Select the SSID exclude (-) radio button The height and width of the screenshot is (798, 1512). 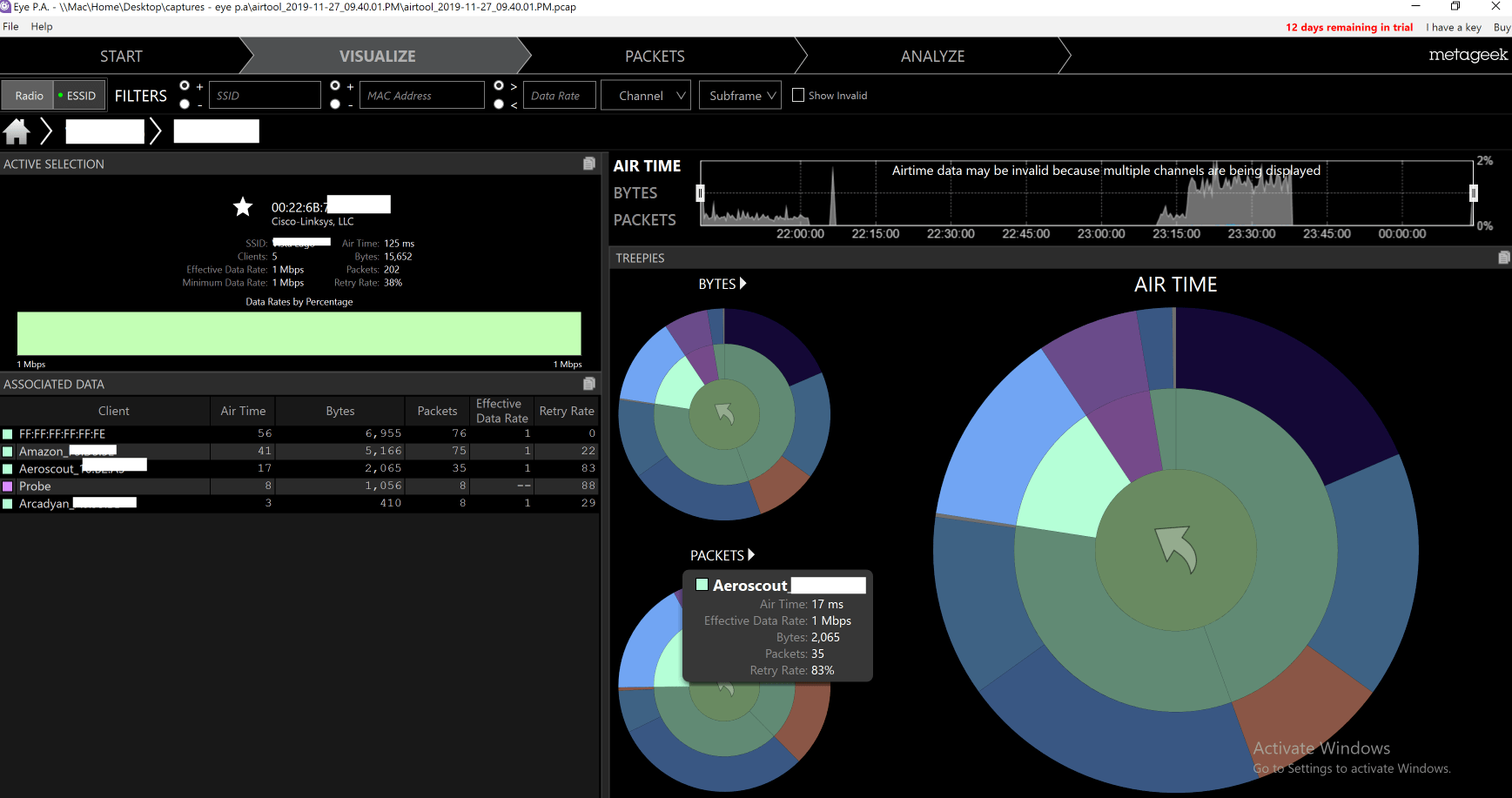185,104
